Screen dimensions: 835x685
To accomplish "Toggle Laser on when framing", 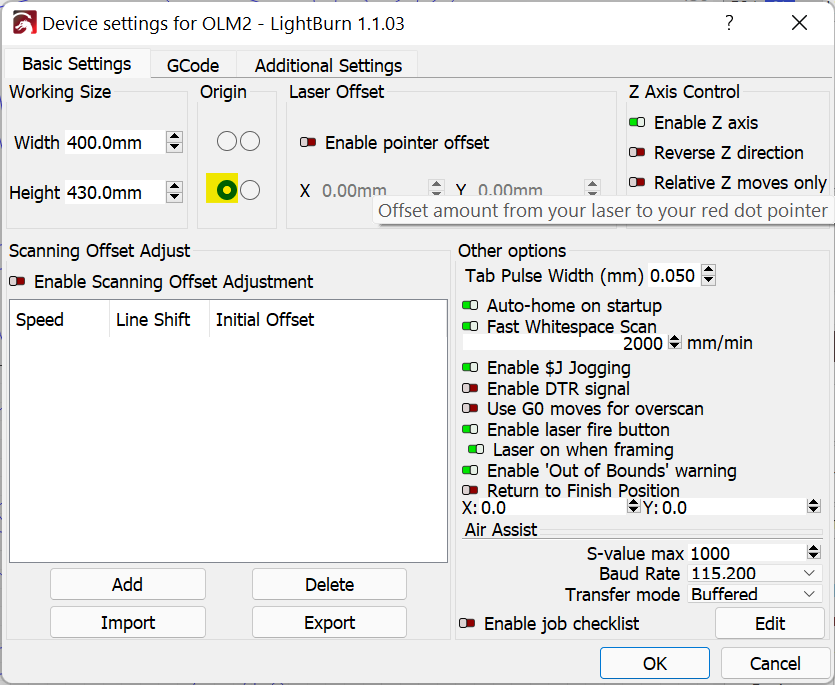I will (476, 450).
